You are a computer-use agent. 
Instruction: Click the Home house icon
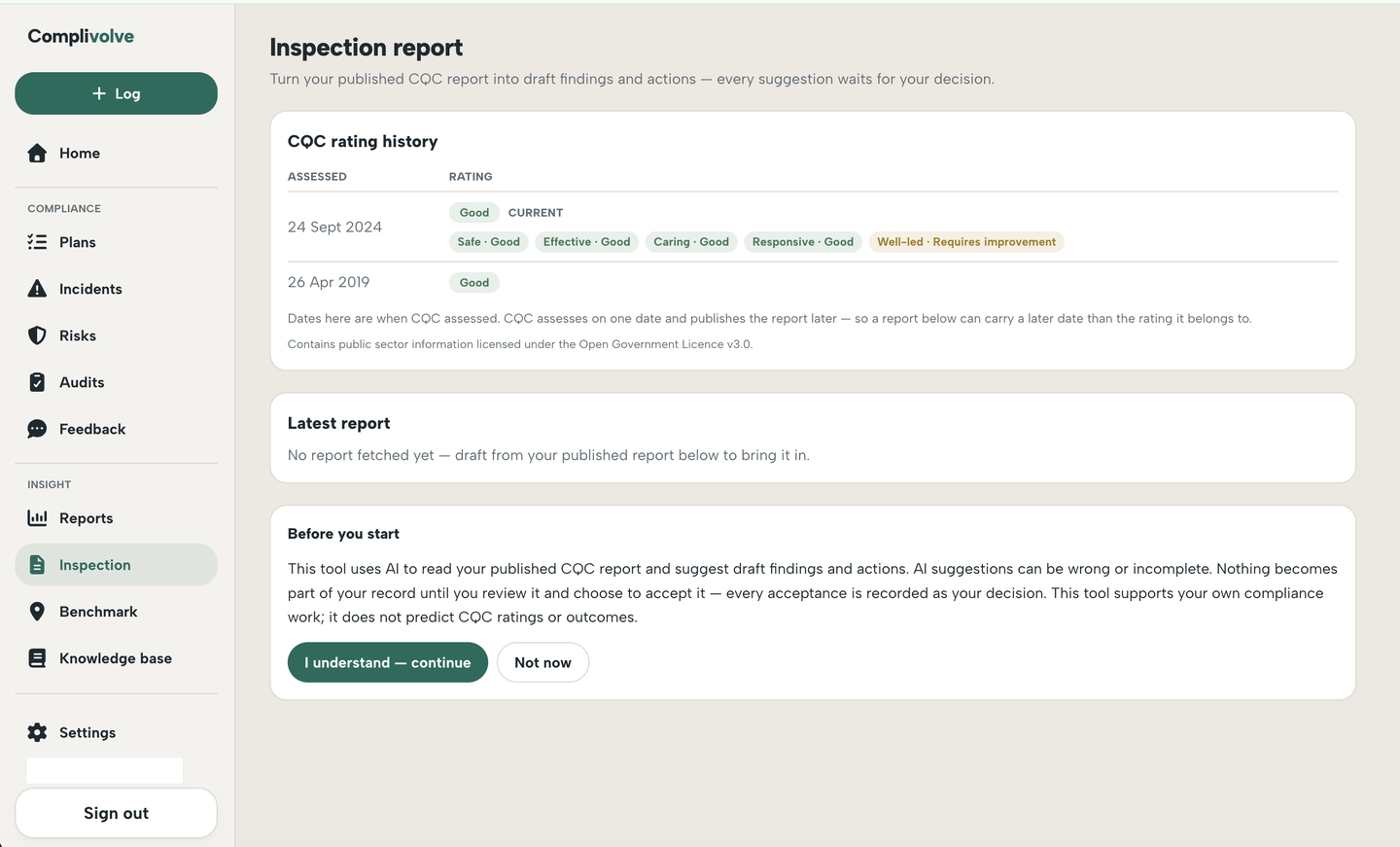[37, 153]
